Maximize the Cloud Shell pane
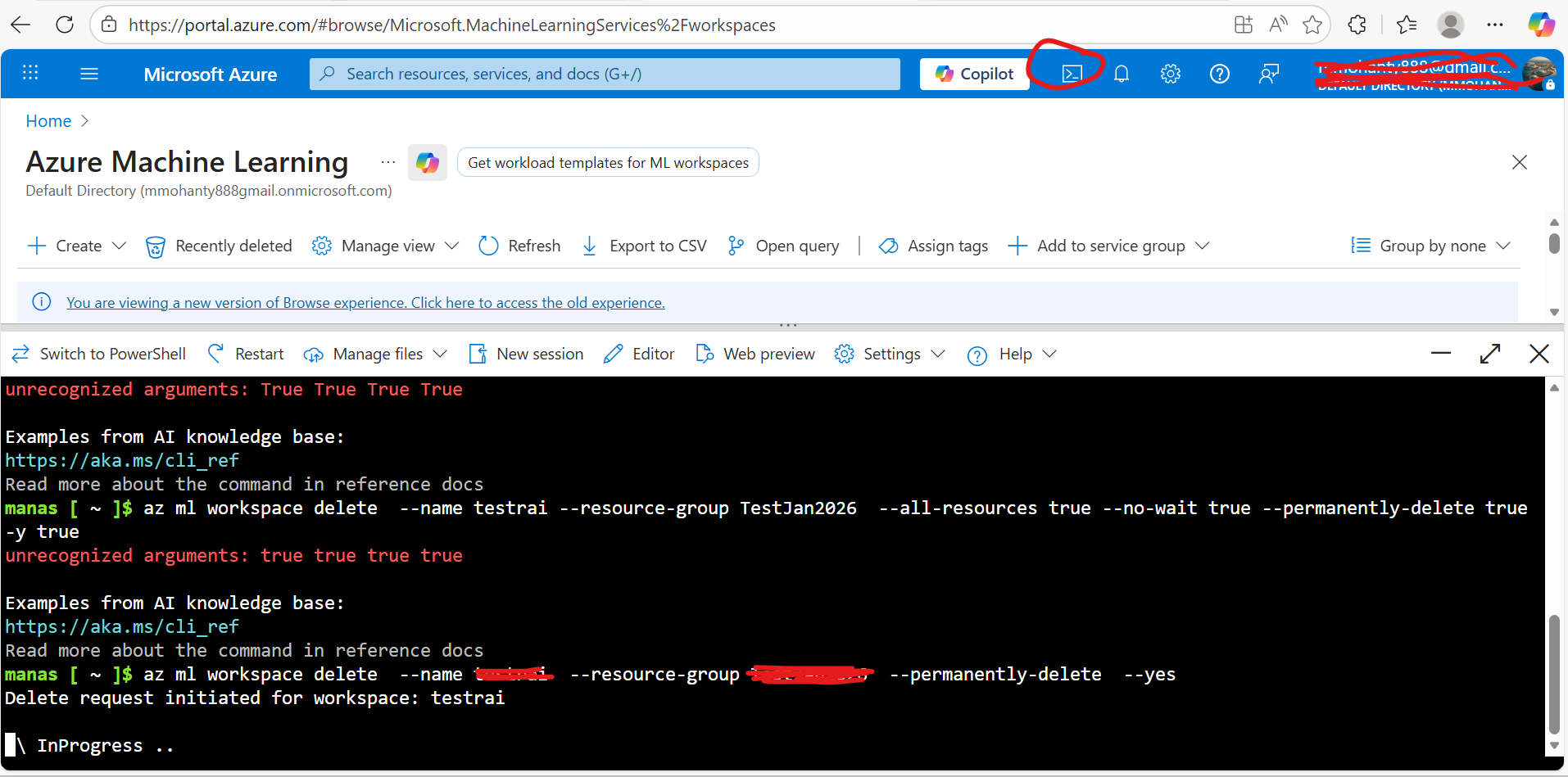 (x=1490, y=354)
